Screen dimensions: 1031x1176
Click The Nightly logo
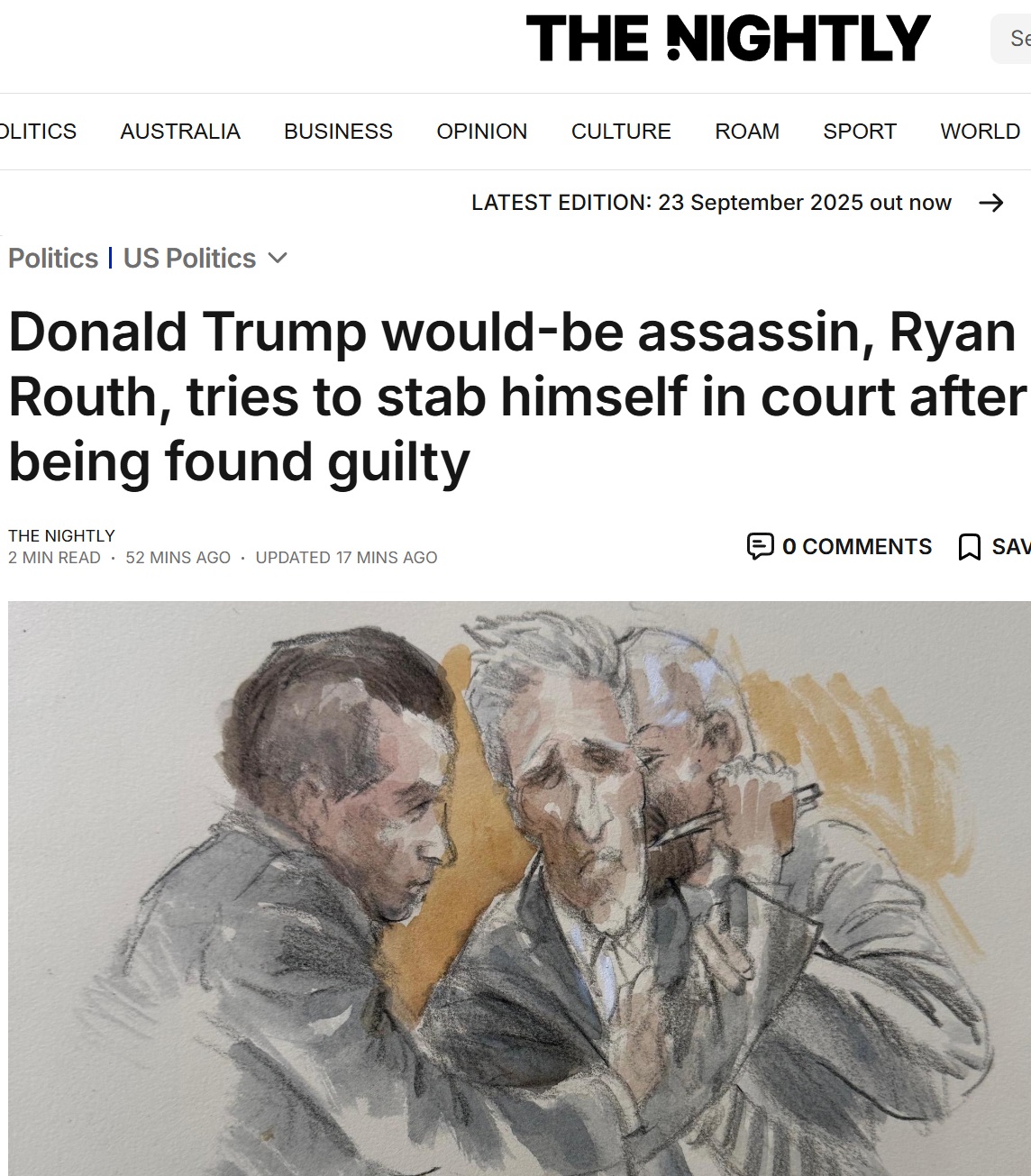(727, 38)
